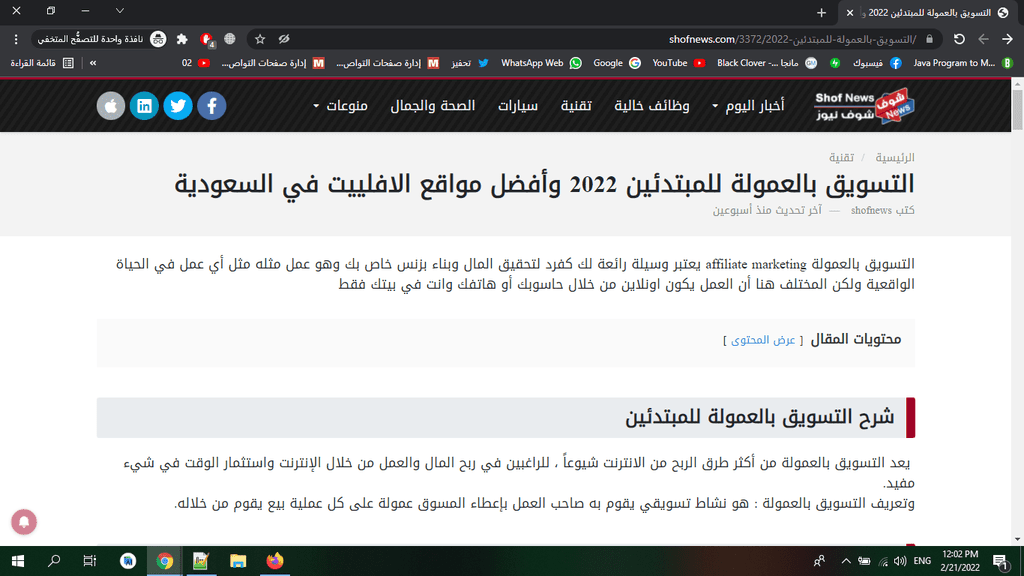The height and width of the screenshot is (576, 1024).
Task: Expand the أخبار اليوم menu
Action: coord(748,106)
